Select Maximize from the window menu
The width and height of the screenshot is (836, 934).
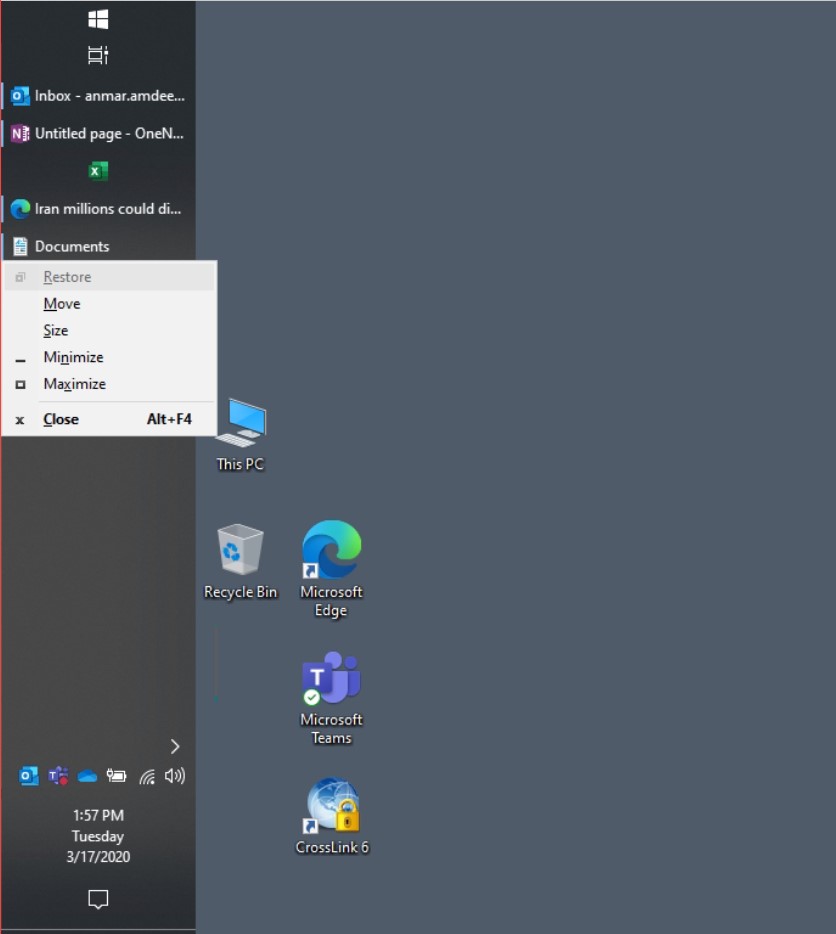[74, 384]
